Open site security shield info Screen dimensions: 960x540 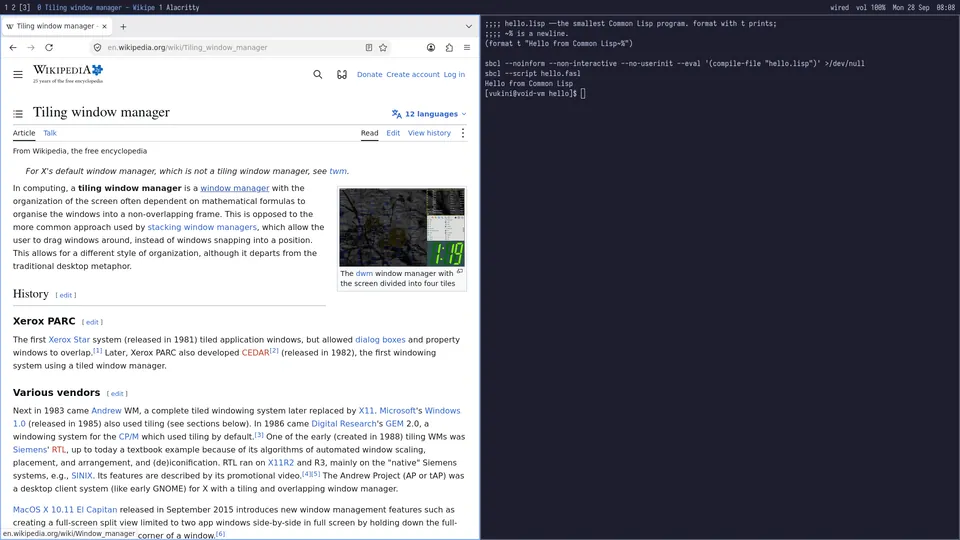[x=97, y=47]
